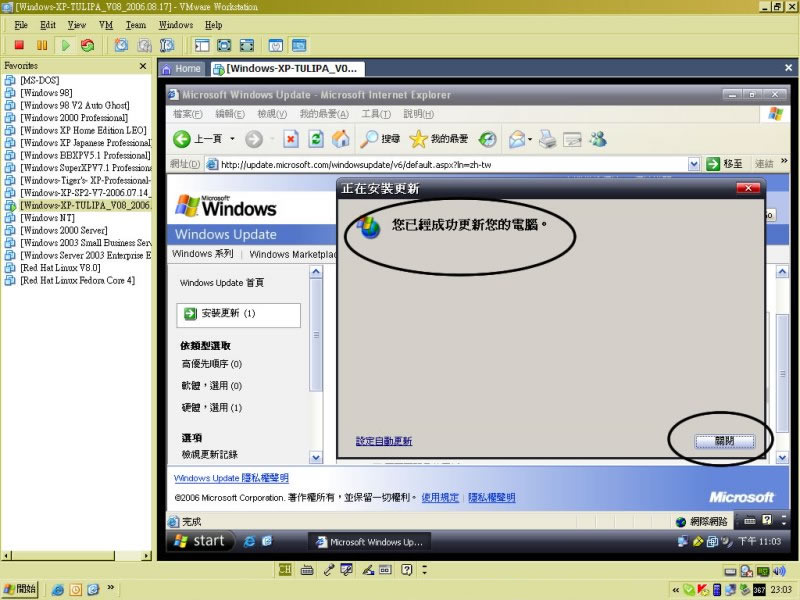The width and height of the screenshot is (800, 600).
Task: Switch to VMware Full Screen mode icon
Action: coord(224,45)
